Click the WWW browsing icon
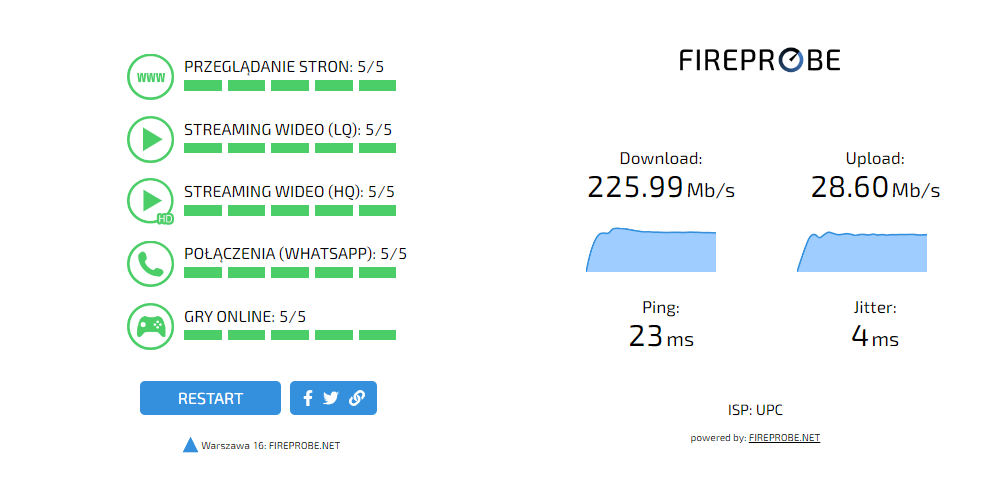This screenshot has width=986, height=486. click(151, 77)
